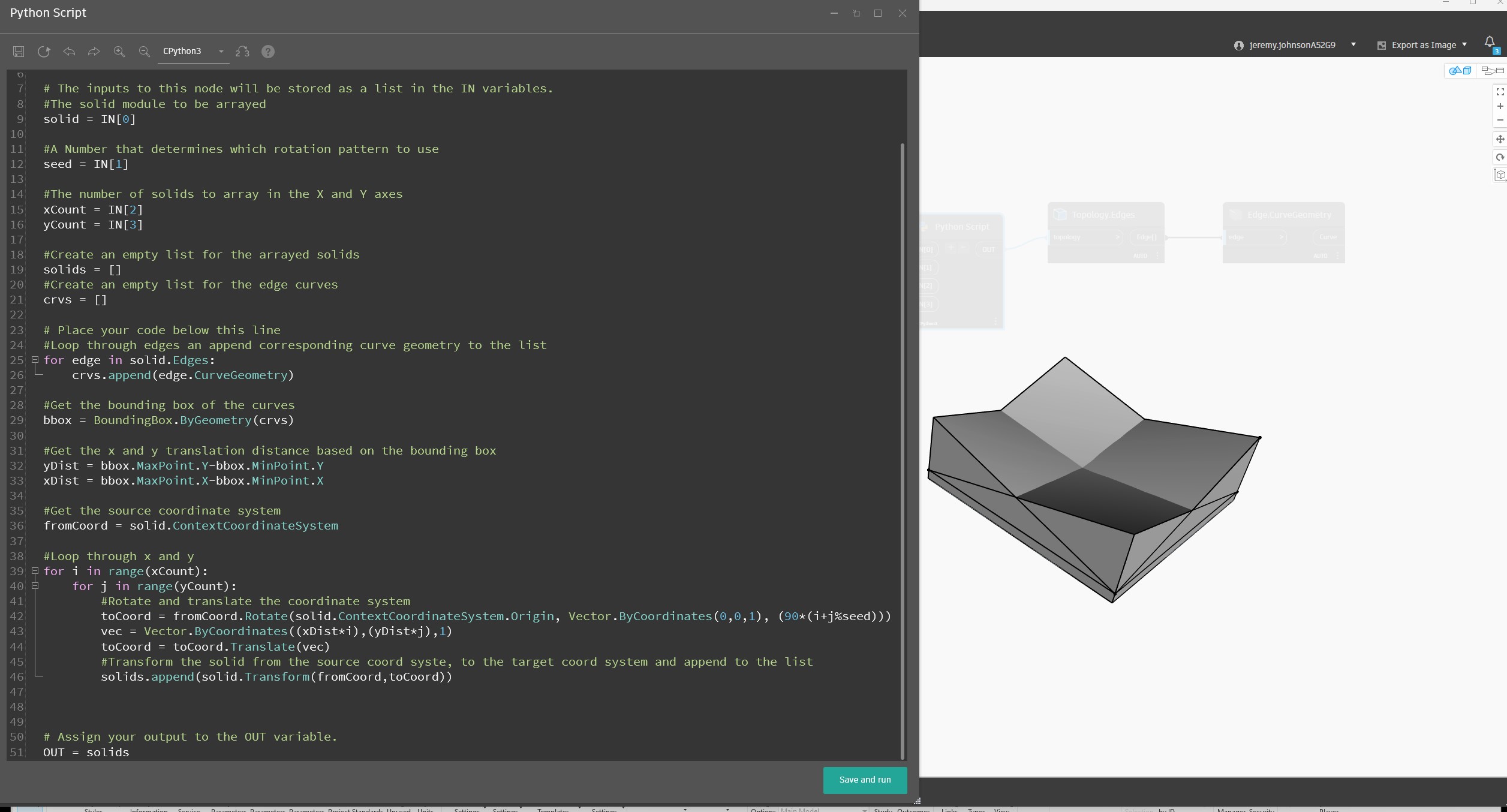
Task: Open the Python 2 to 3 migration assistant
Action: click(242, 52)
